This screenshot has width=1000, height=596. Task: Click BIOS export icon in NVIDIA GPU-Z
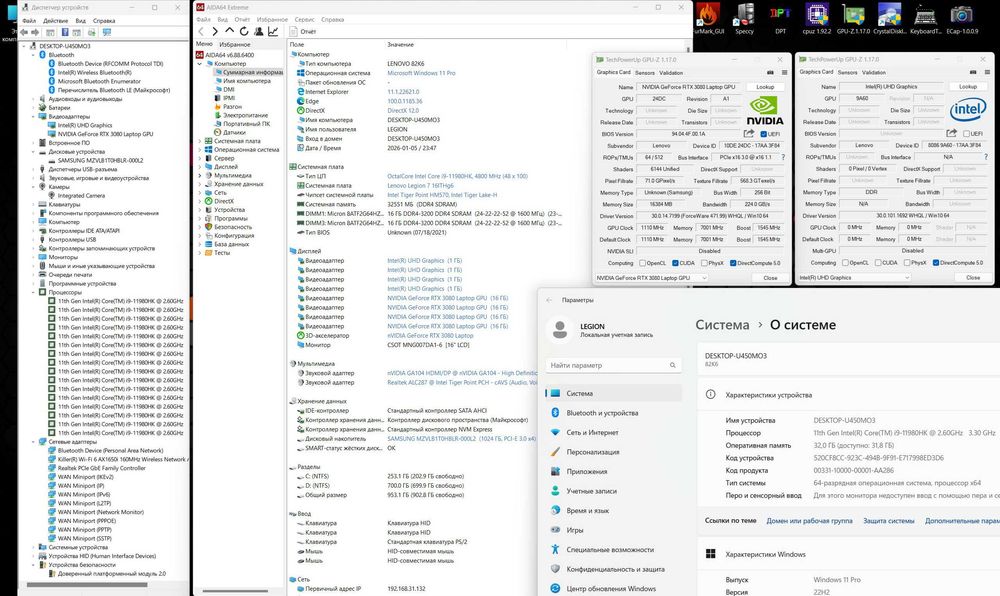749,134
